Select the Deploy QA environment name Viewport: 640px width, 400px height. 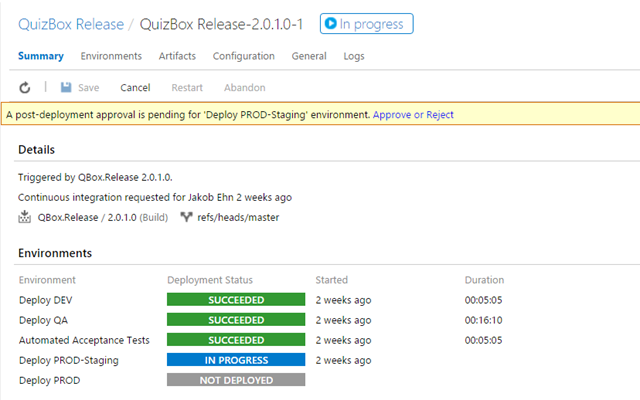pyautogui.click(x=43, y=320)
